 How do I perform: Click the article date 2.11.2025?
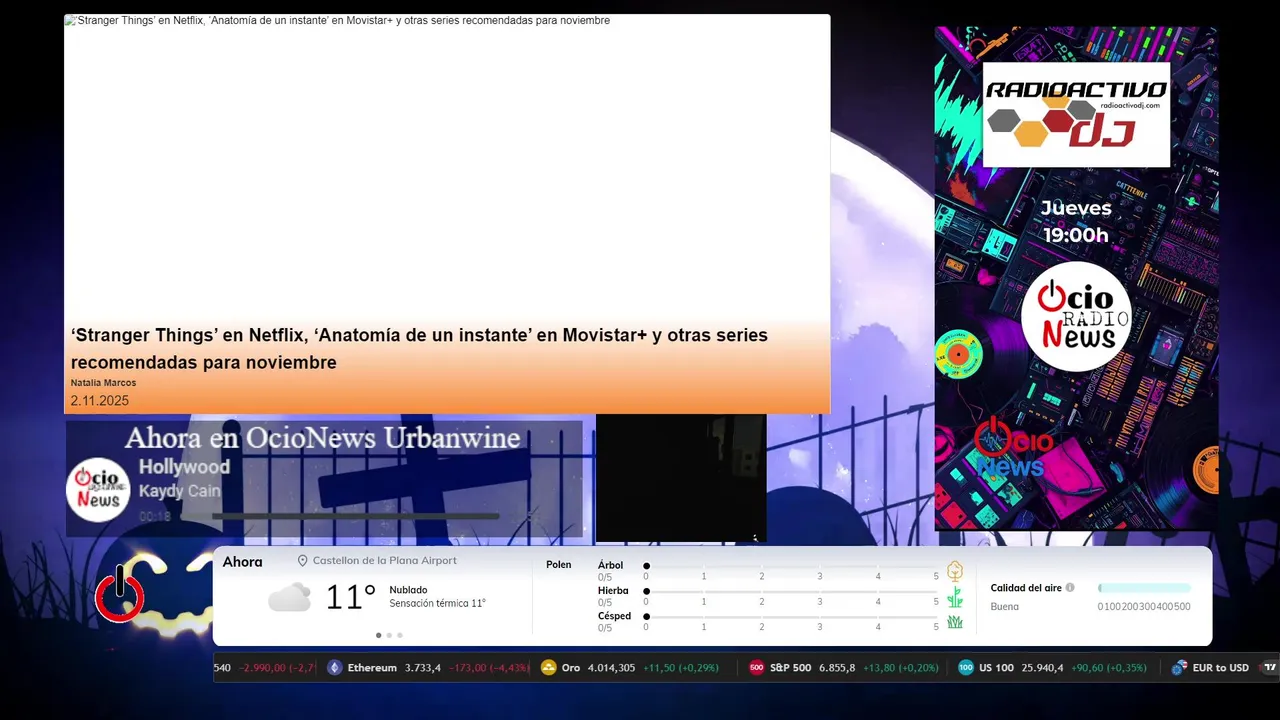click(x=99, y=401)
